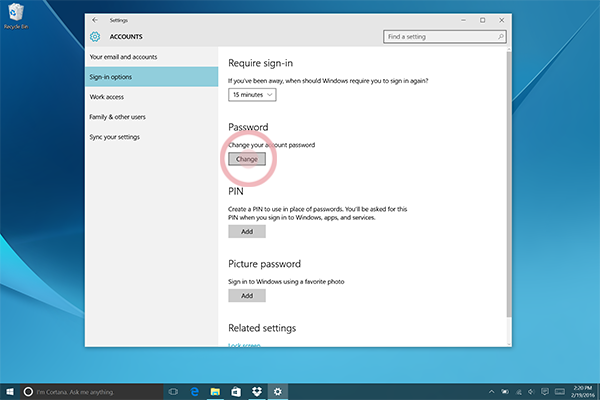Open the Recycle Bin on the desktop

[x=16, y=16]
